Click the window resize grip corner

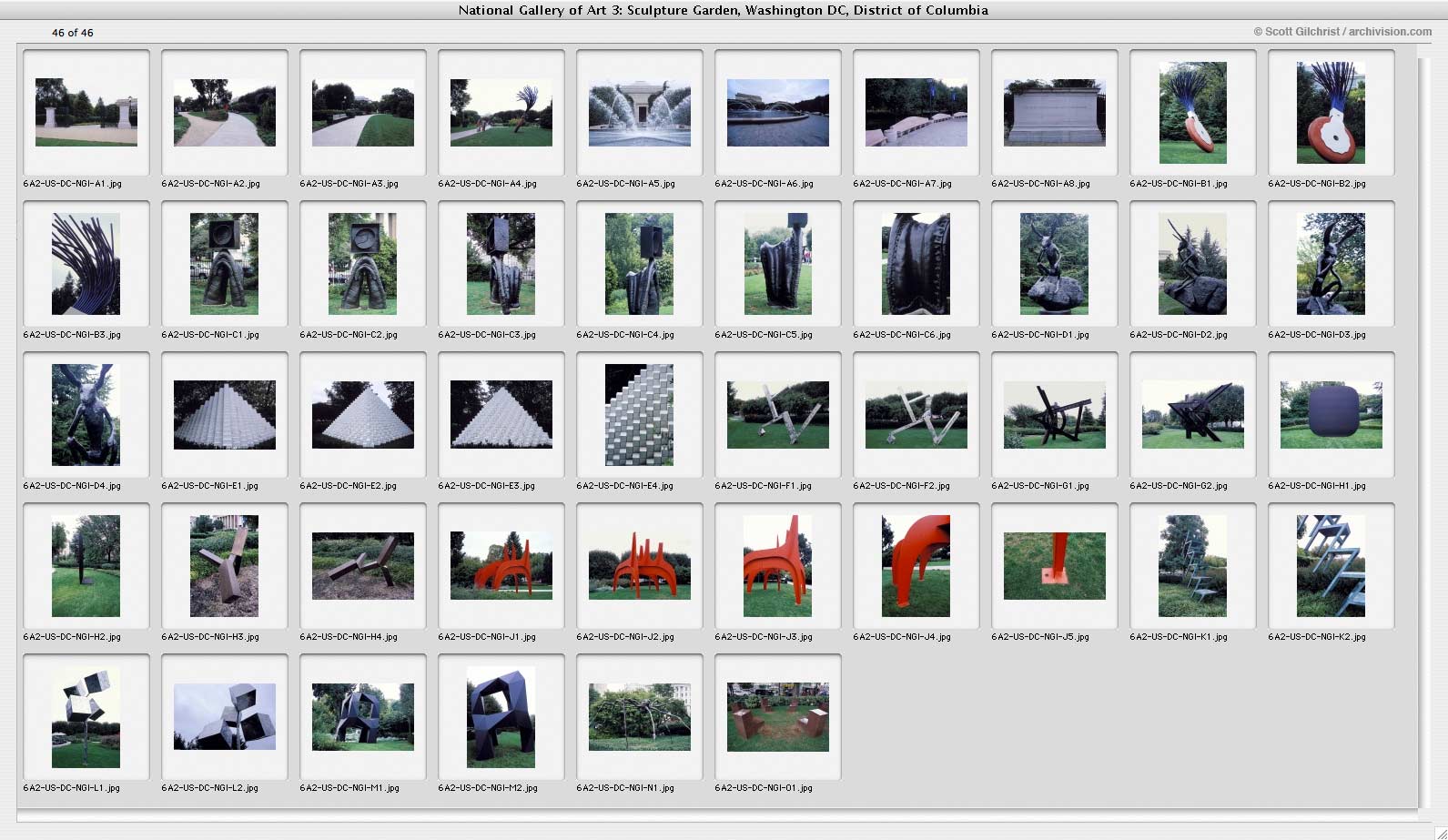click(x=1441, y=833)
